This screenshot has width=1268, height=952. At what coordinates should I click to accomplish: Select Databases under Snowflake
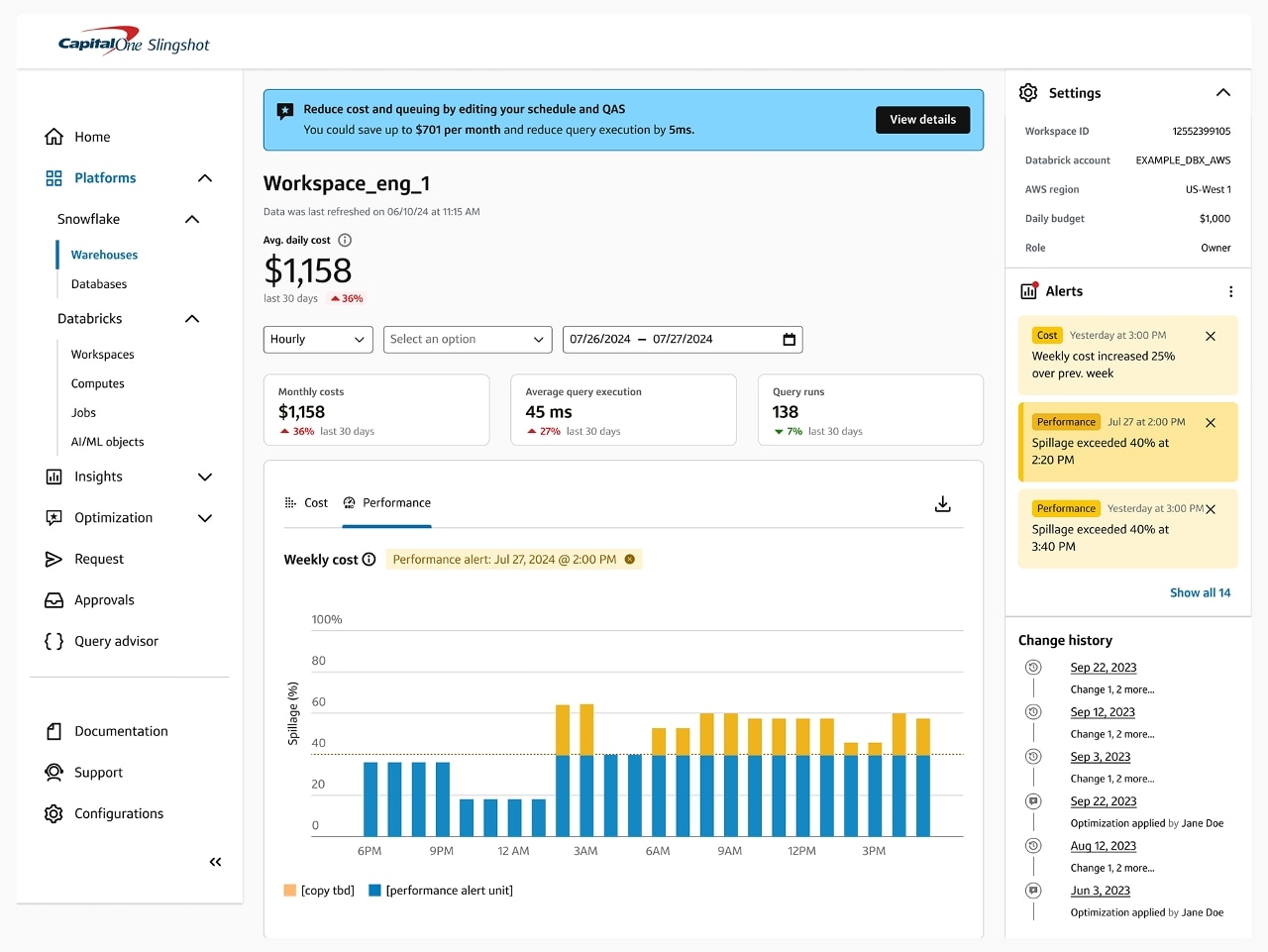[x=98, y=284]
